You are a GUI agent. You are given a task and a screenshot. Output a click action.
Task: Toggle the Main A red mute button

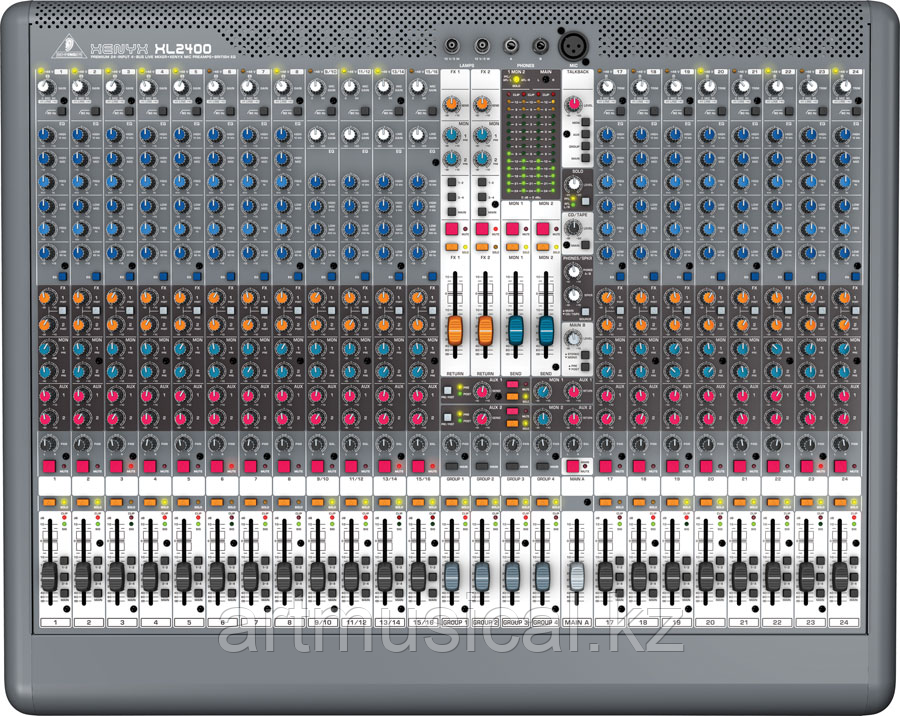(576, 466)
